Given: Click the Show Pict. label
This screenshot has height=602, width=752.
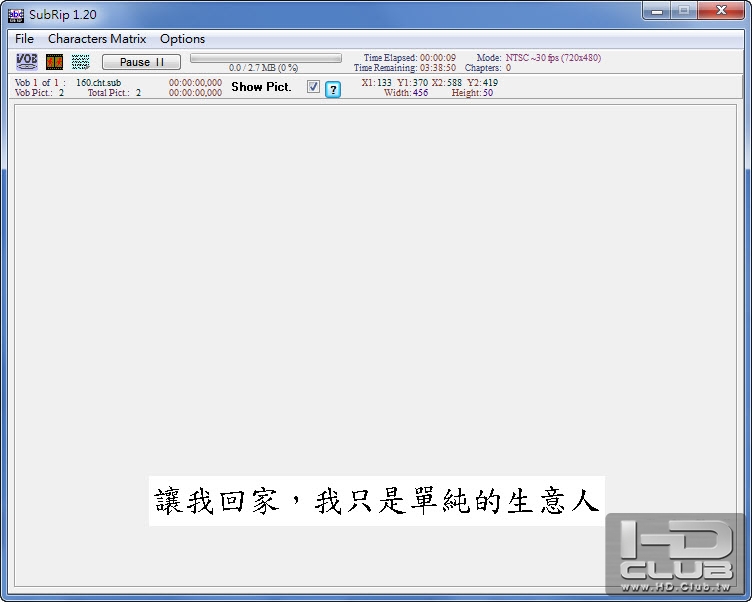Looking at the screenshot, I should point(261,87).
